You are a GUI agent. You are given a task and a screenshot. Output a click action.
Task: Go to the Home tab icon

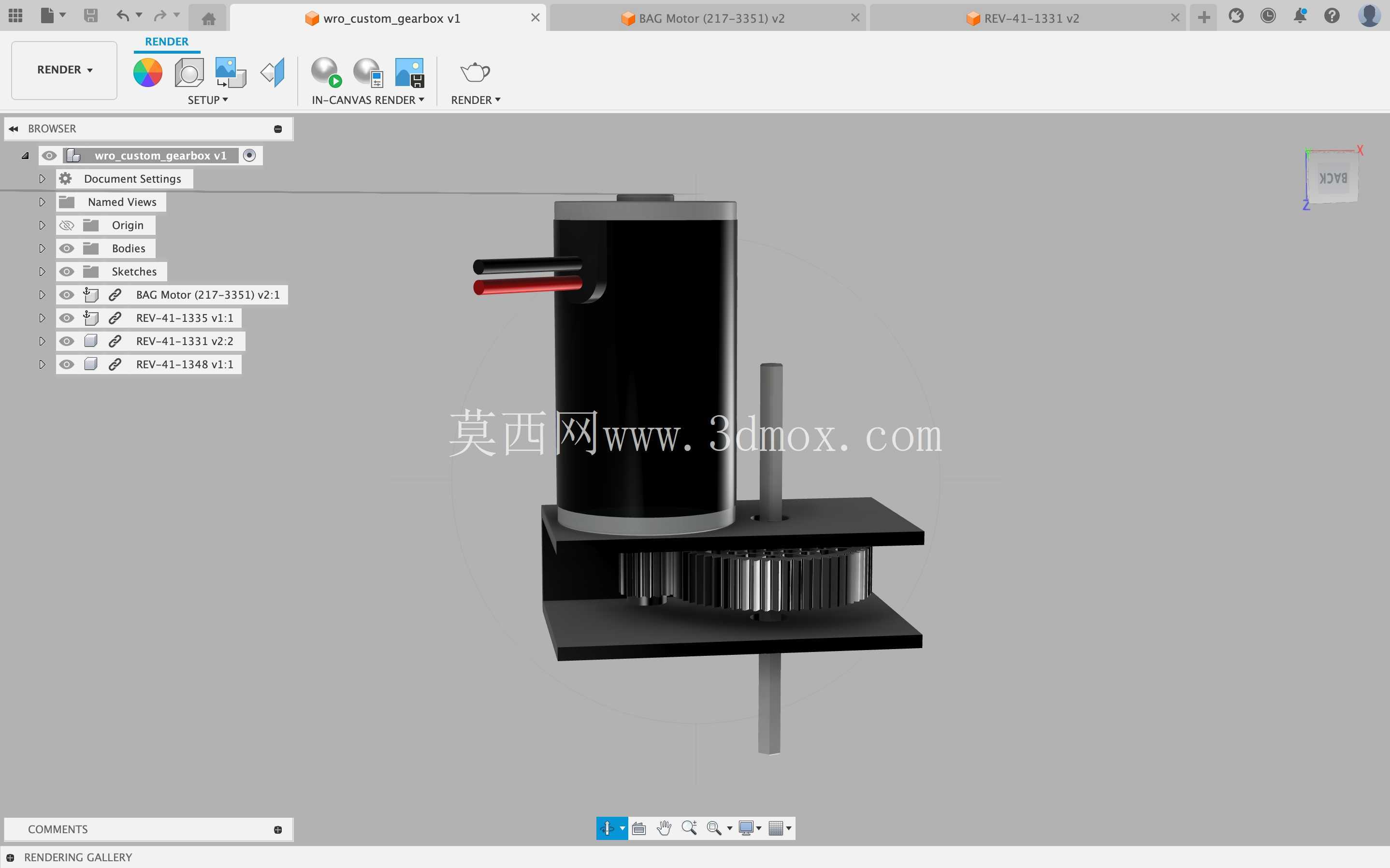[x=208, y=18]
